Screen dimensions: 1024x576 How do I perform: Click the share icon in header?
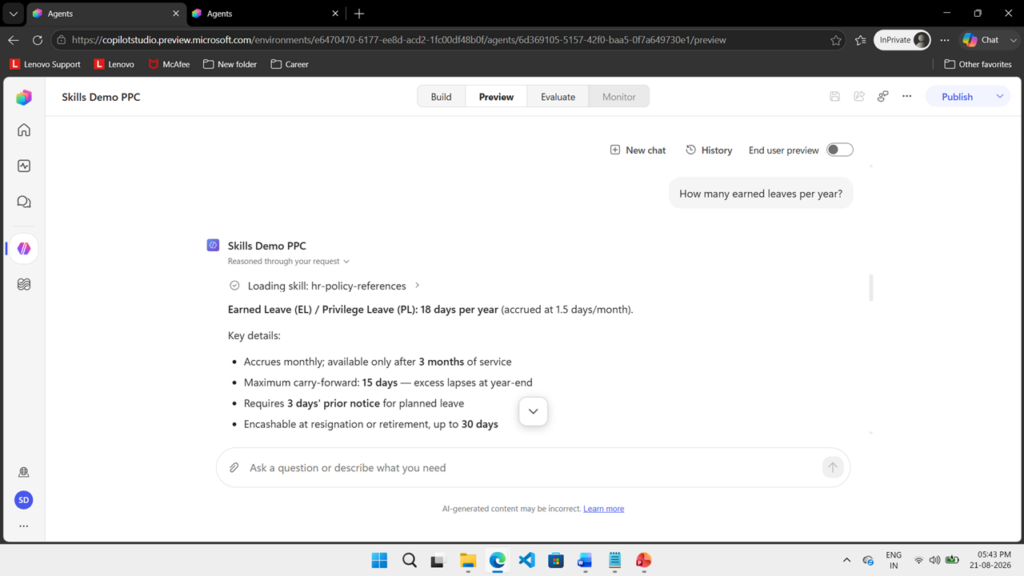859,97
